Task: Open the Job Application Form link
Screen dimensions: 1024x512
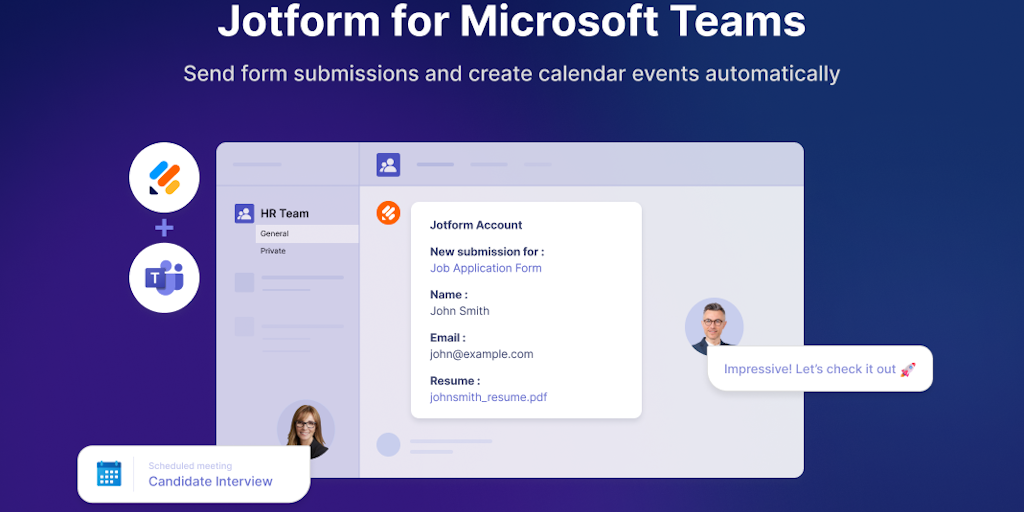Action: (x=485, y=268)
